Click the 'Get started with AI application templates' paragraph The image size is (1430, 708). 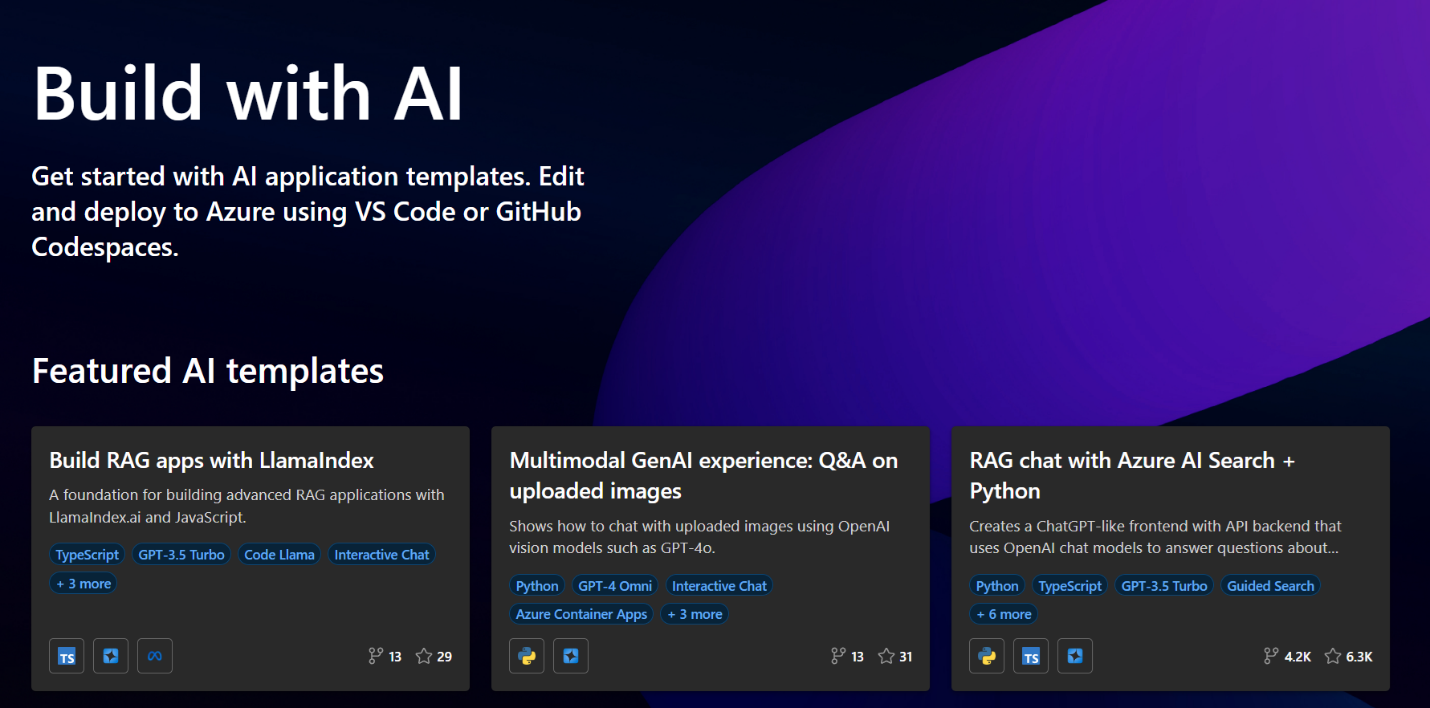308,212
